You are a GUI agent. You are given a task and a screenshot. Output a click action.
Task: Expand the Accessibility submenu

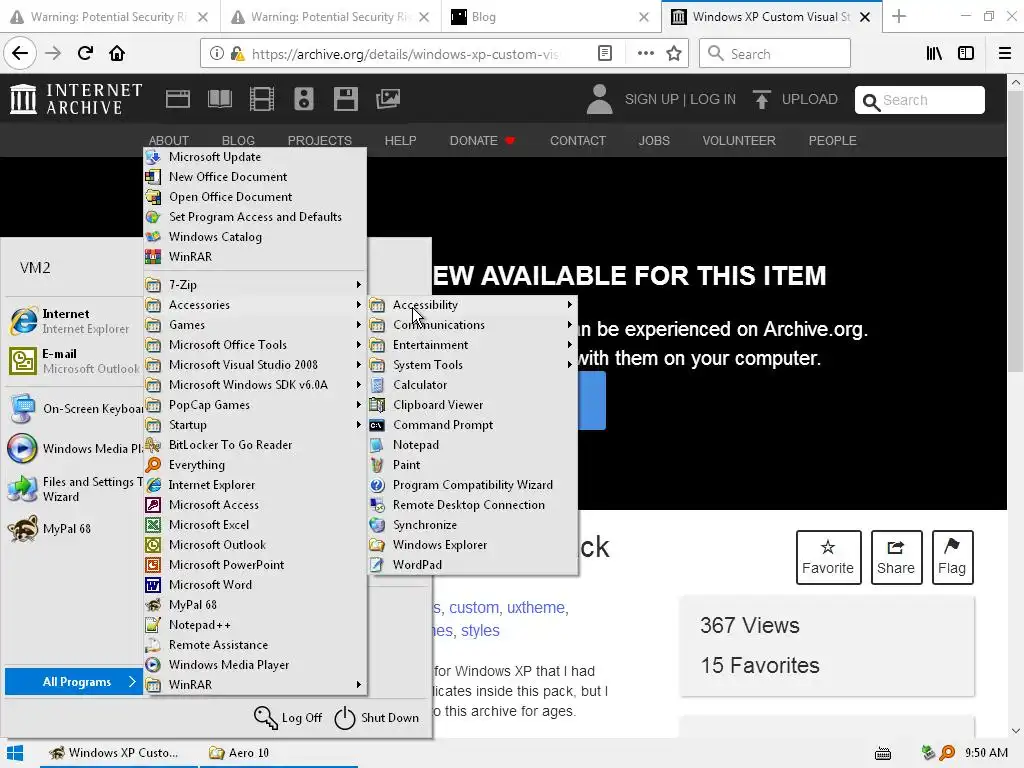(473, 305)
